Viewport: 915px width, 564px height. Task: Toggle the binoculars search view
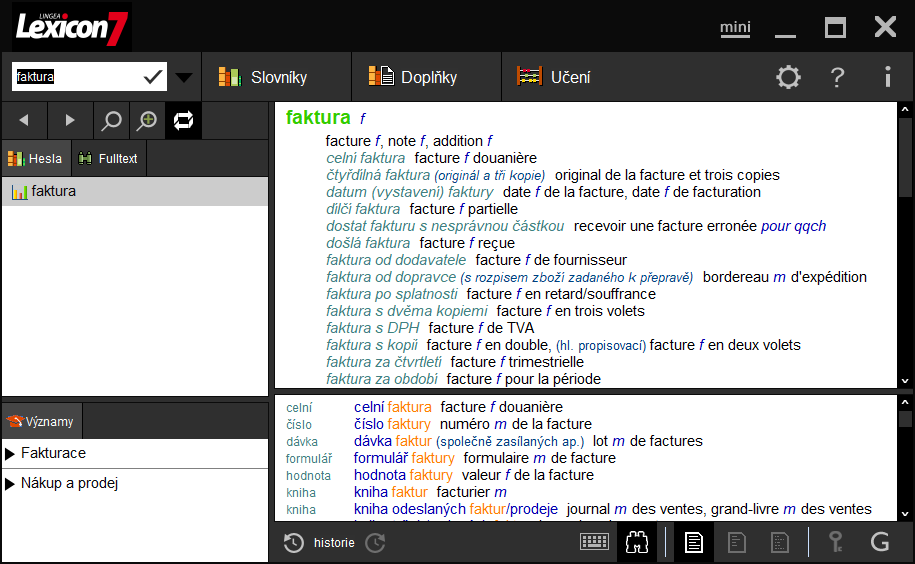pyautogui.click(x=637, y=542)
